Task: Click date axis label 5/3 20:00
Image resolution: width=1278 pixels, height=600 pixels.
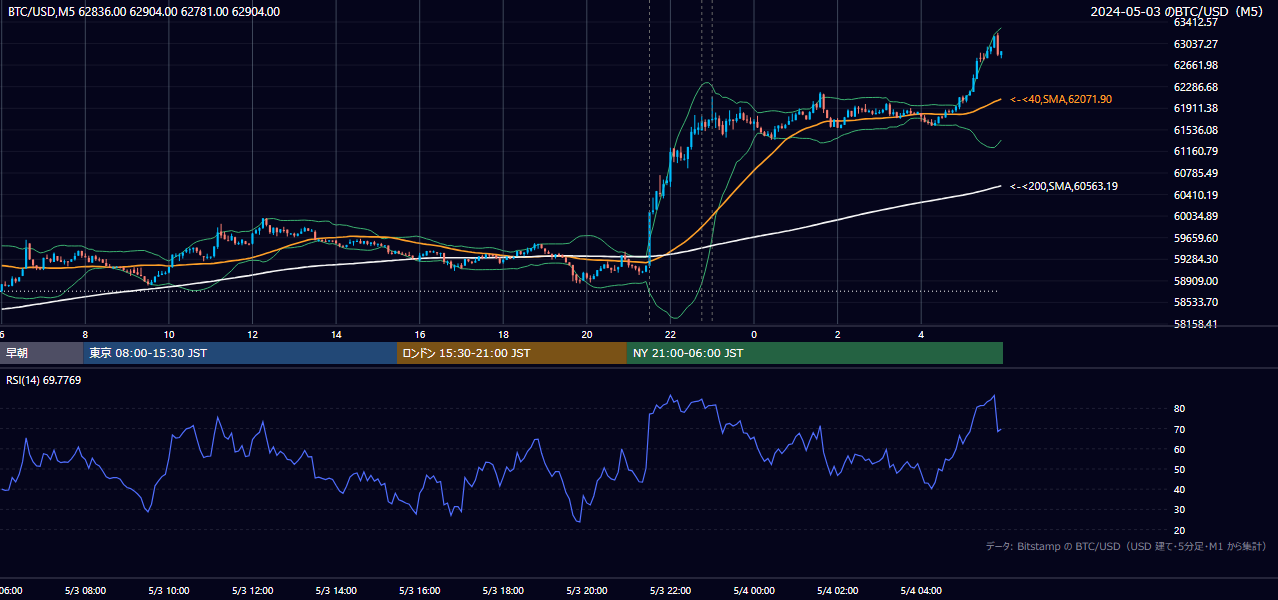Action: (586, 590)
